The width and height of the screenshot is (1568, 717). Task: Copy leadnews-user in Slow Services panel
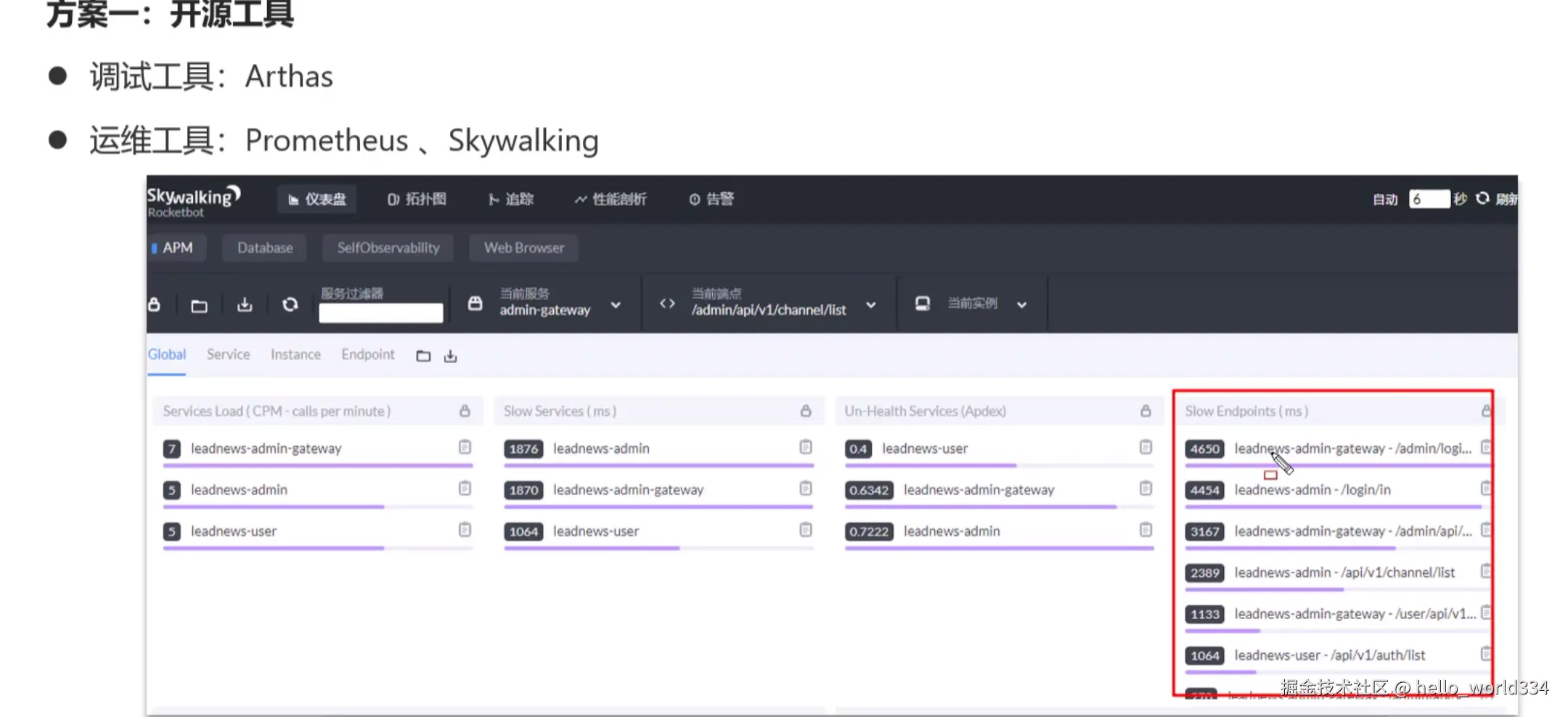tap(806, 530)
